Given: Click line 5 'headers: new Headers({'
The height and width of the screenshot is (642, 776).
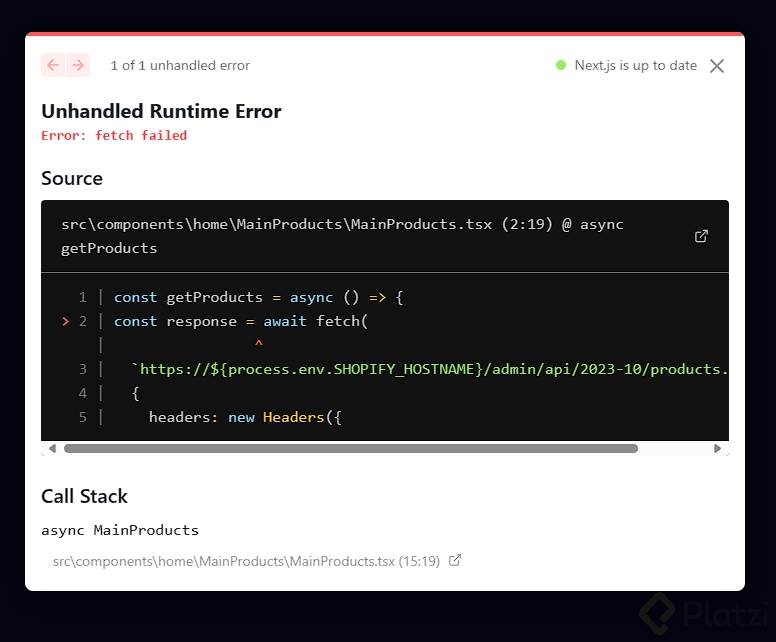Looking at the screenshot, I should [245, 417].
